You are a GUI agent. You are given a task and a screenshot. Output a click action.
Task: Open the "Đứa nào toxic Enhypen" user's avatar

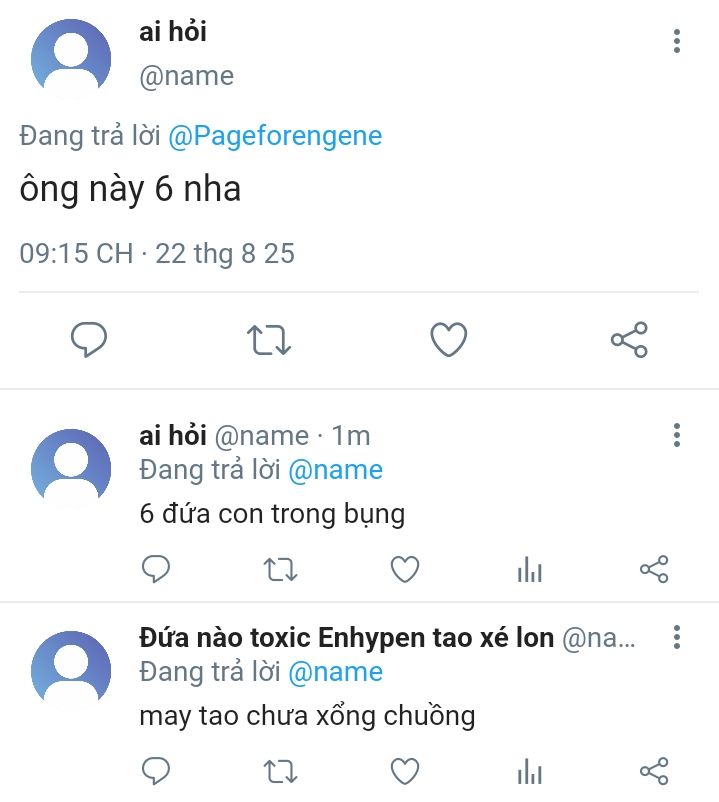pos(71,670)
